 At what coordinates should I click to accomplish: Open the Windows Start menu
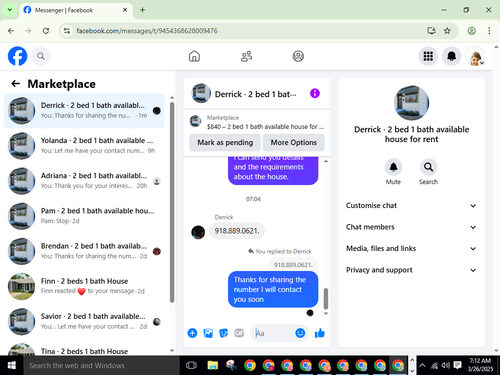point(11,365)
